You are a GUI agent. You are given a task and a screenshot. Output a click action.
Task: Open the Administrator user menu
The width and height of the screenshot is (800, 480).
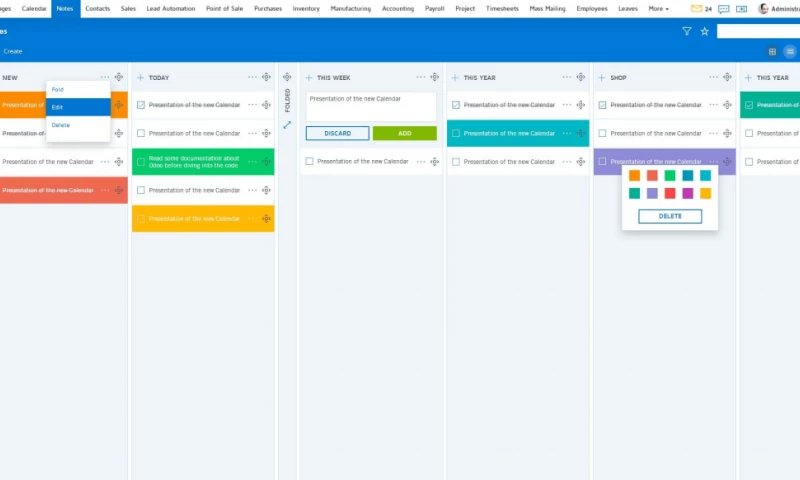click(x=778, y=8)
